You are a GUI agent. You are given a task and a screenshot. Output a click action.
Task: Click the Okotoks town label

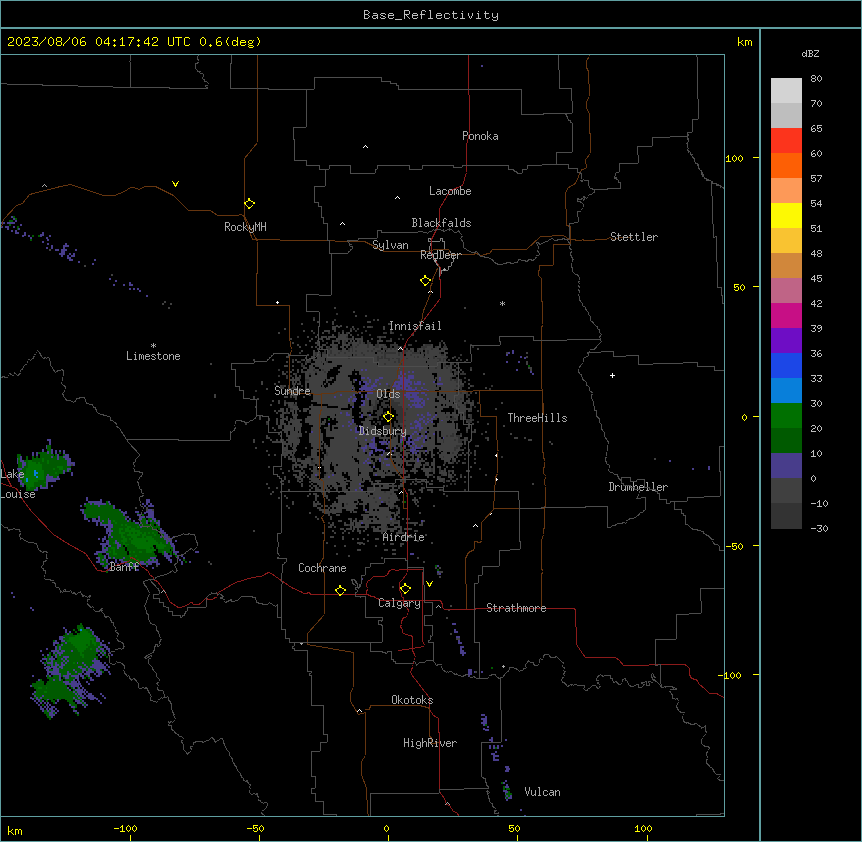[412, 700]
